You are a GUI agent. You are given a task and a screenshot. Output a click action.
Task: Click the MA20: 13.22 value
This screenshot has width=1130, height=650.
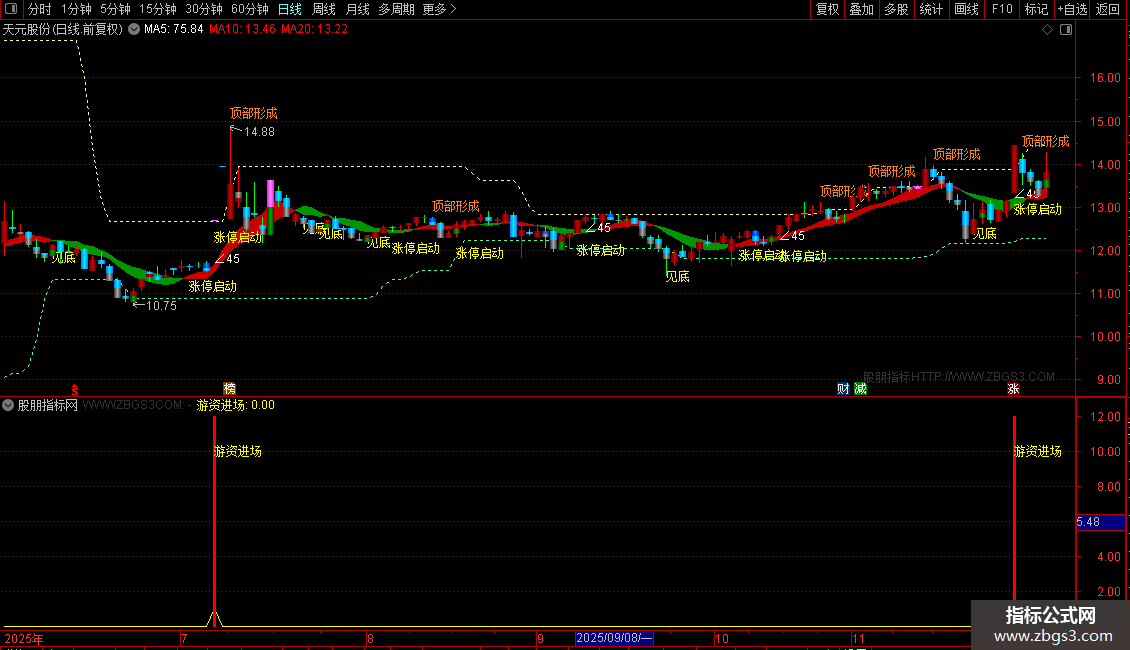pyautogui.click(x=314, y=29)
